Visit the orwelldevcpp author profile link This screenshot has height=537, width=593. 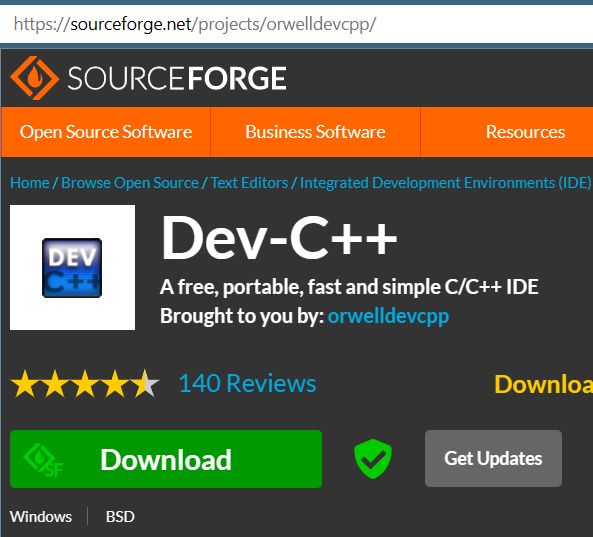(x=388, y=316)
